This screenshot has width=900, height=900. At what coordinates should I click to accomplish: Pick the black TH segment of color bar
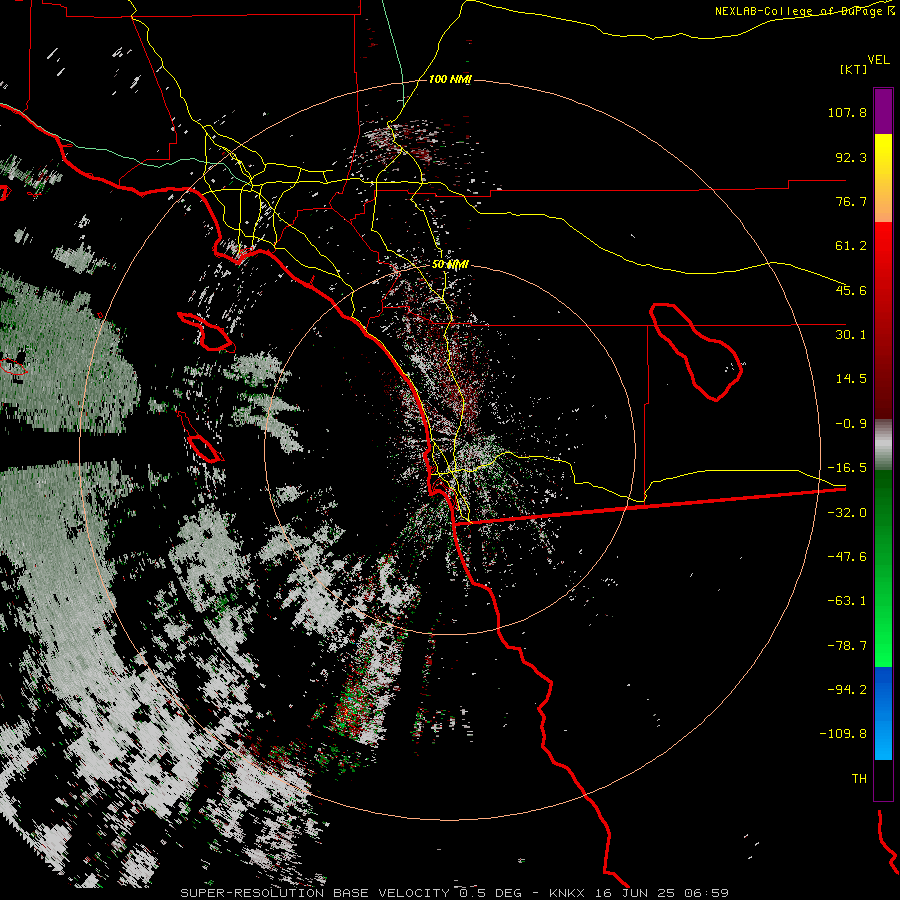tap(883, 779)
